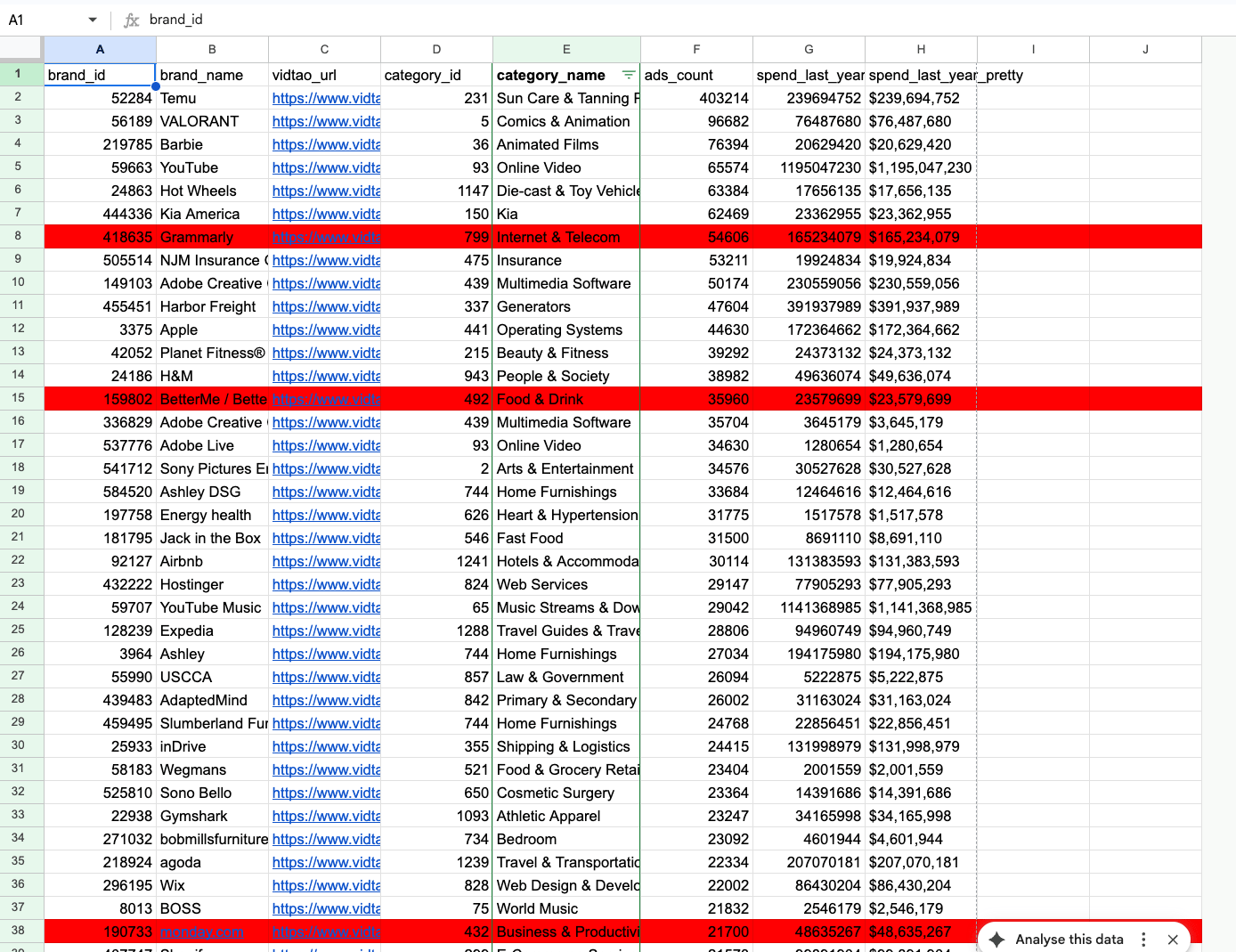Select the pretty spend cell $94,960,749
Viewport: 1236px width, 952px height.
pyautogui.click(x=921, y=631)
